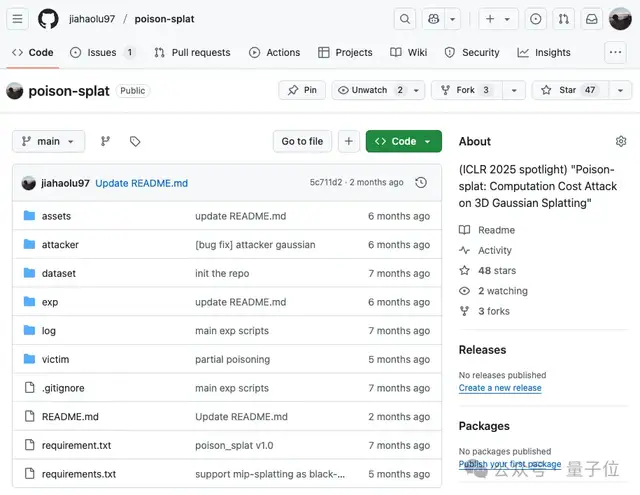Open the hamburger navigation menu
This screenshot has height=495, width=640.
point(18,19)
